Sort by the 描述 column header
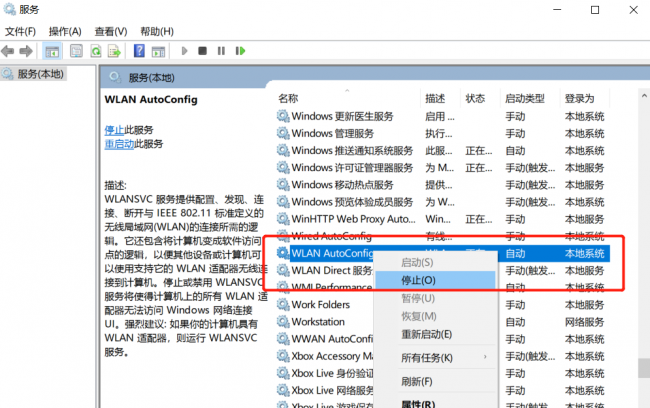650x408 pixels. 435,98
